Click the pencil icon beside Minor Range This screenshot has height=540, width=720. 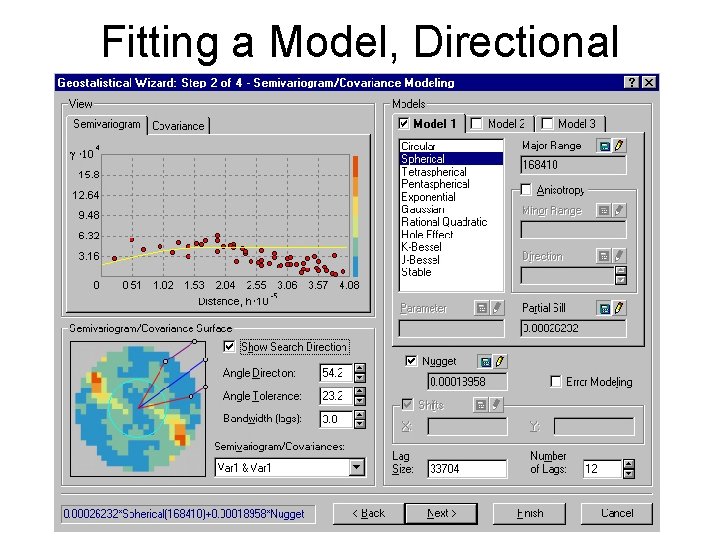[619, 211]
